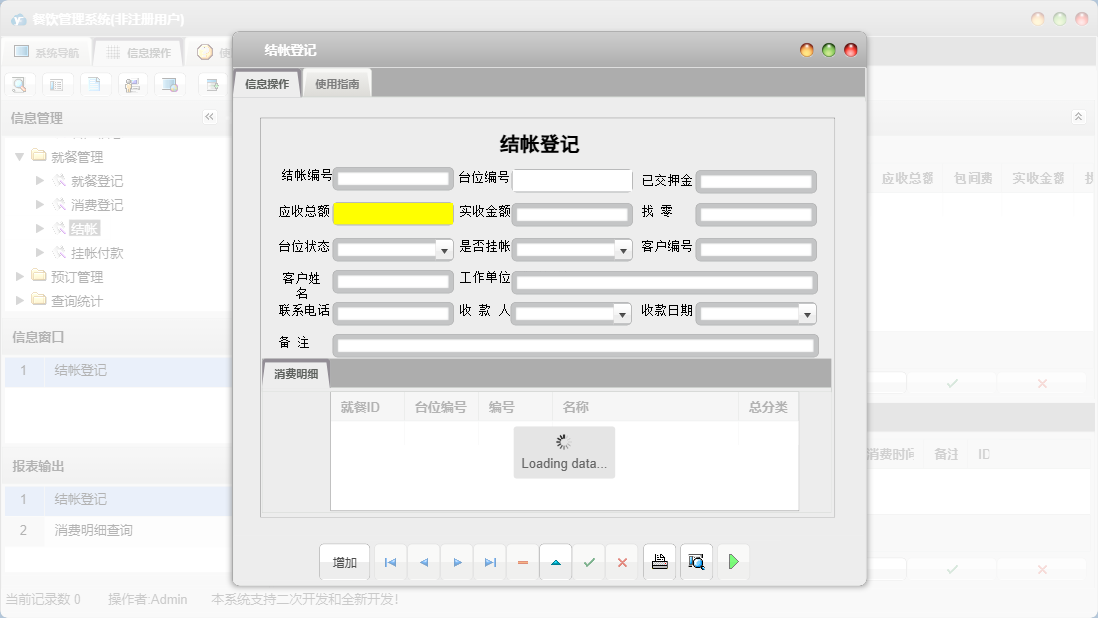Open print preview in the checkout dialog
Image resolution: width=1098 pixels, height=618 pixels.
click(696, 562)
